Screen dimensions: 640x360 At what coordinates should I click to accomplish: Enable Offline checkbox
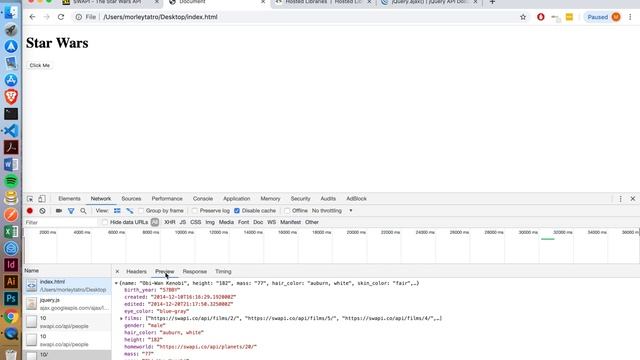click(x=287, y=211)
